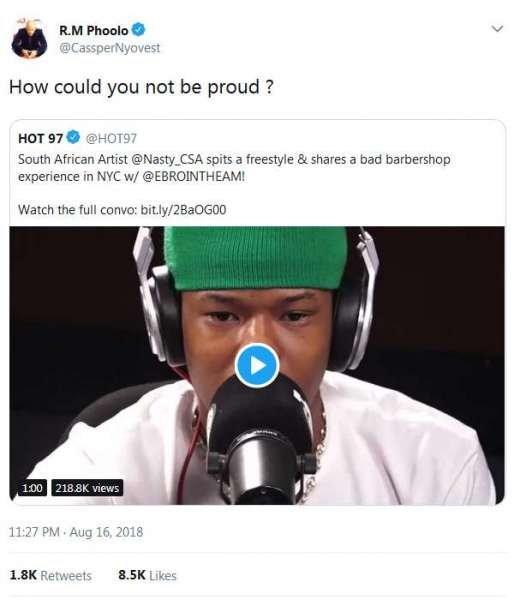View the 8.5K Likes list
514x600 pixels.
pyautogui.click(x=147, y=576)
